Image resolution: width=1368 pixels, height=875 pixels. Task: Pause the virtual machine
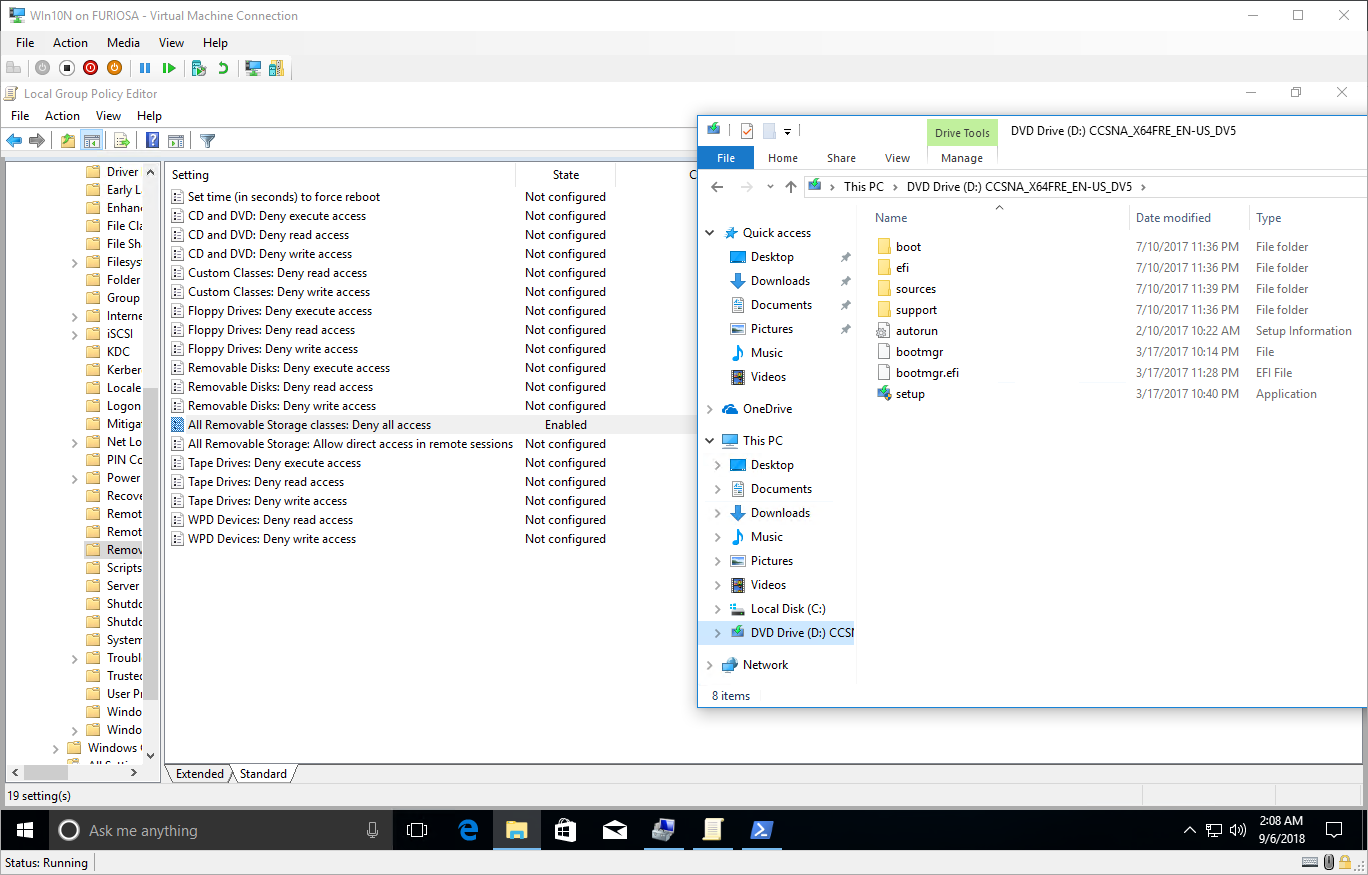point(145,68)
